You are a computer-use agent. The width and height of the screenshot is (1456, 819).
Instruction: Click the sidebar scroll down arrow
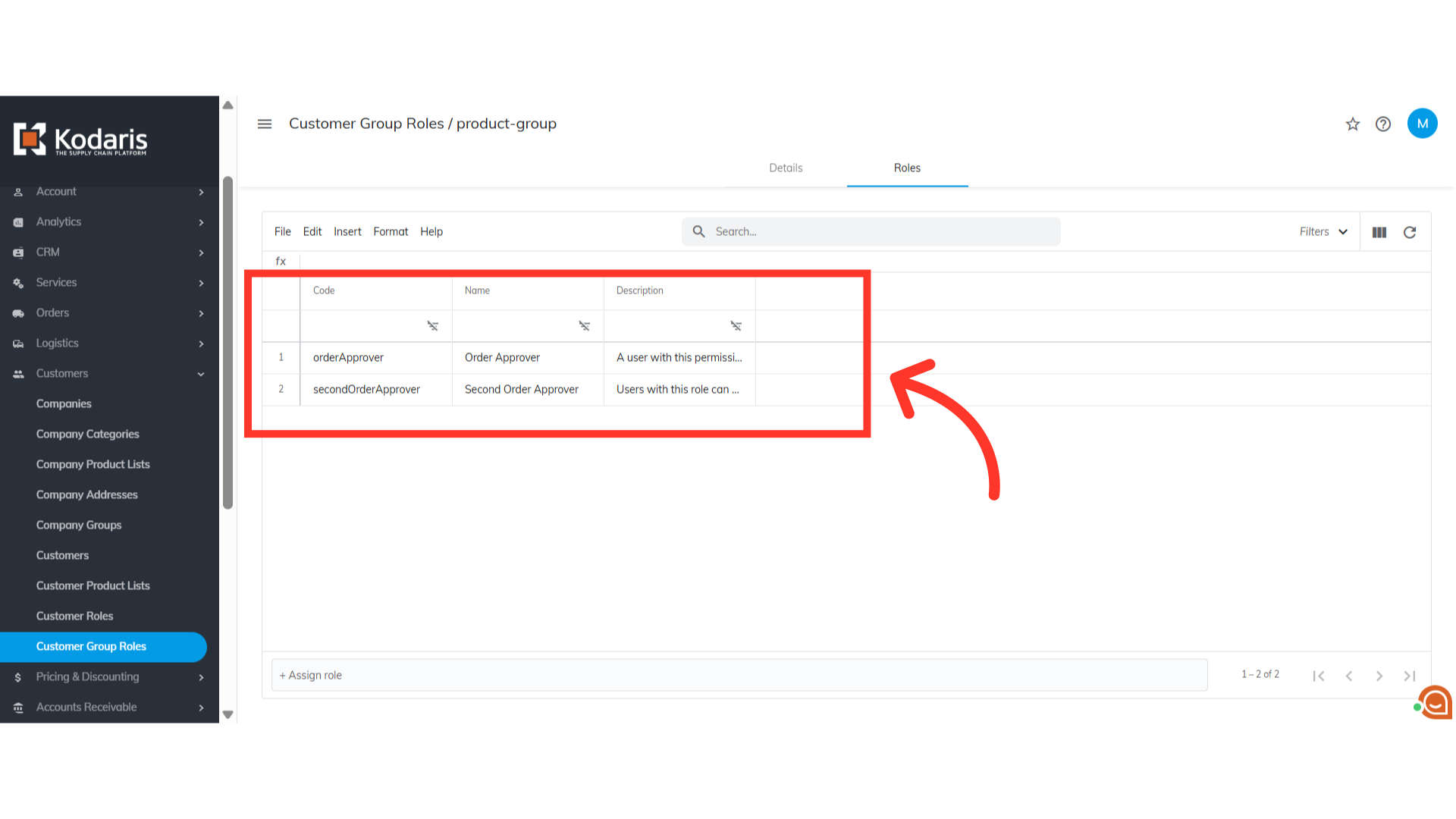coord(227,714)
